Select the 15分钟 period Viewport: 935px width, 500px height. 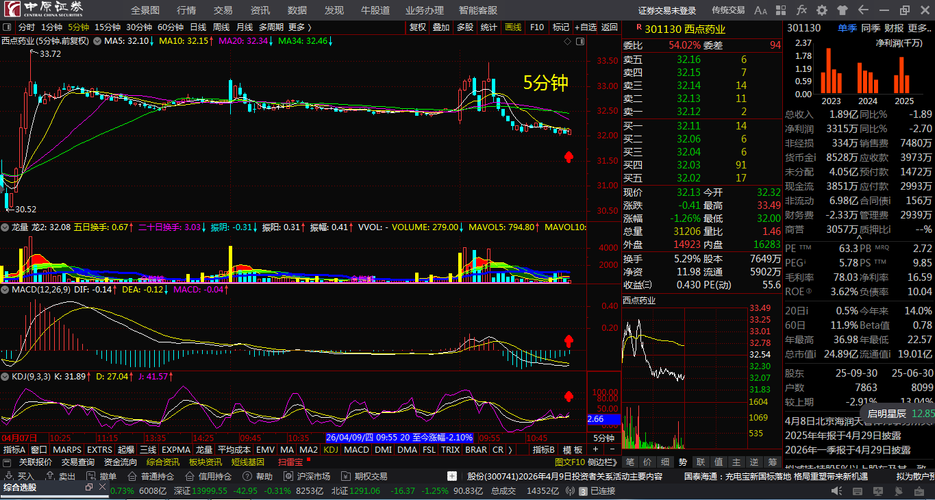point(107,27)
